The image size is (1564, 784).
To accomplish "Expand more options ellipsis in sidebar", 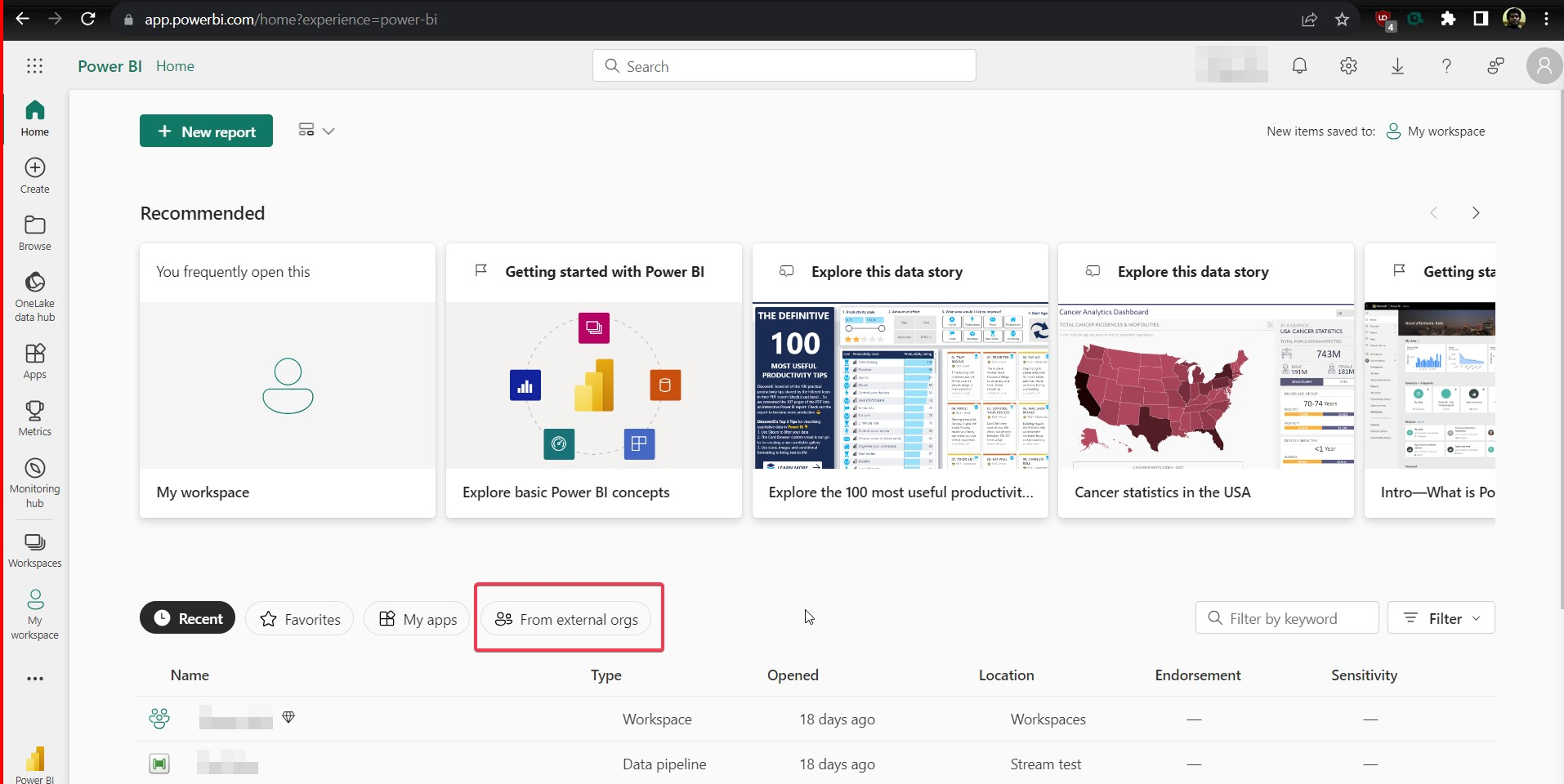I will (35, 679).
